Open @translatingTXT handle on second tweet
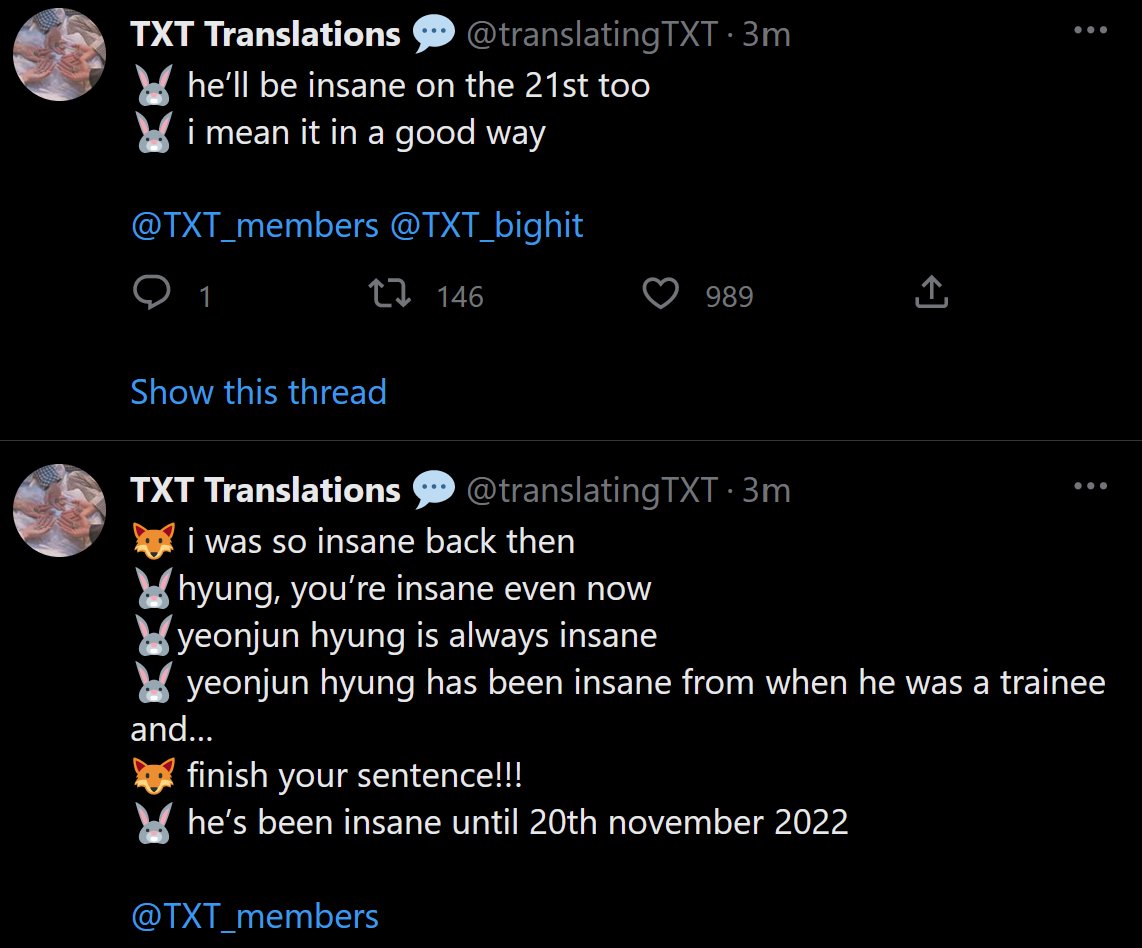Image resolution: width=1142 pixels, height=948 pixels. pyautogui.click(x=592, y=491)
